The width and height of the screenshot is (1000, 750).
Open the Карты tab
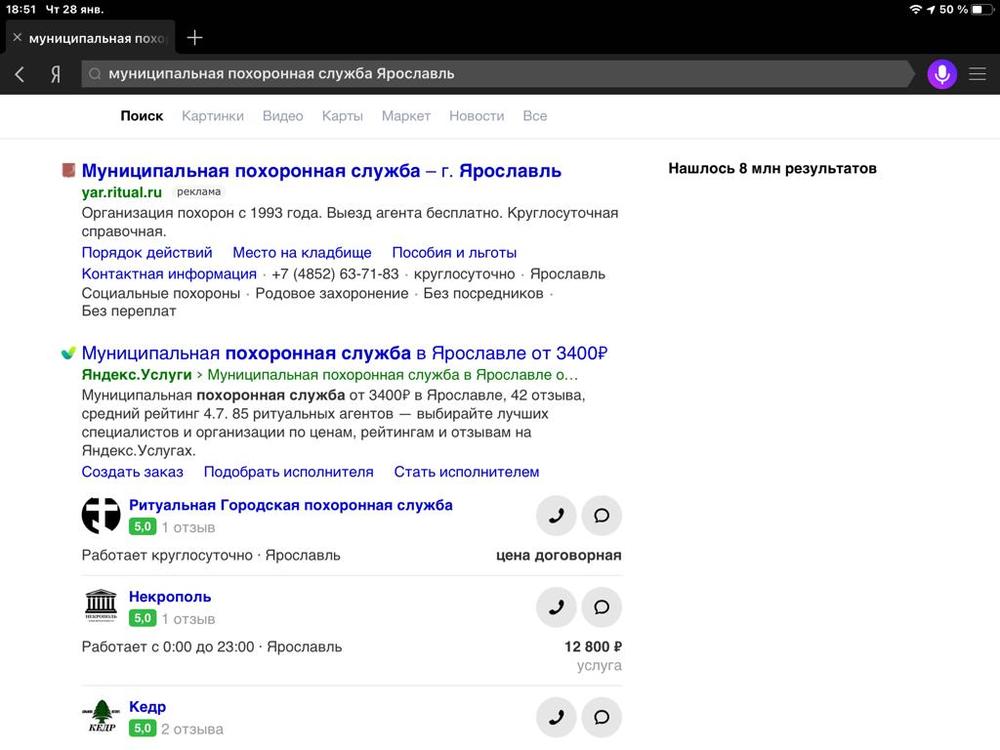342,116
